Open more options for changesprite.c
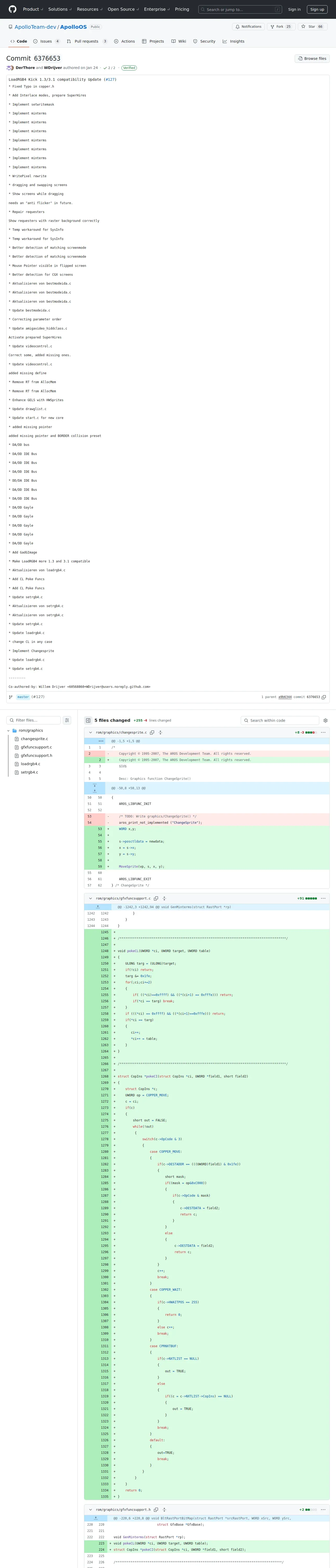336x1568 pixels. [x=323, y=732]
